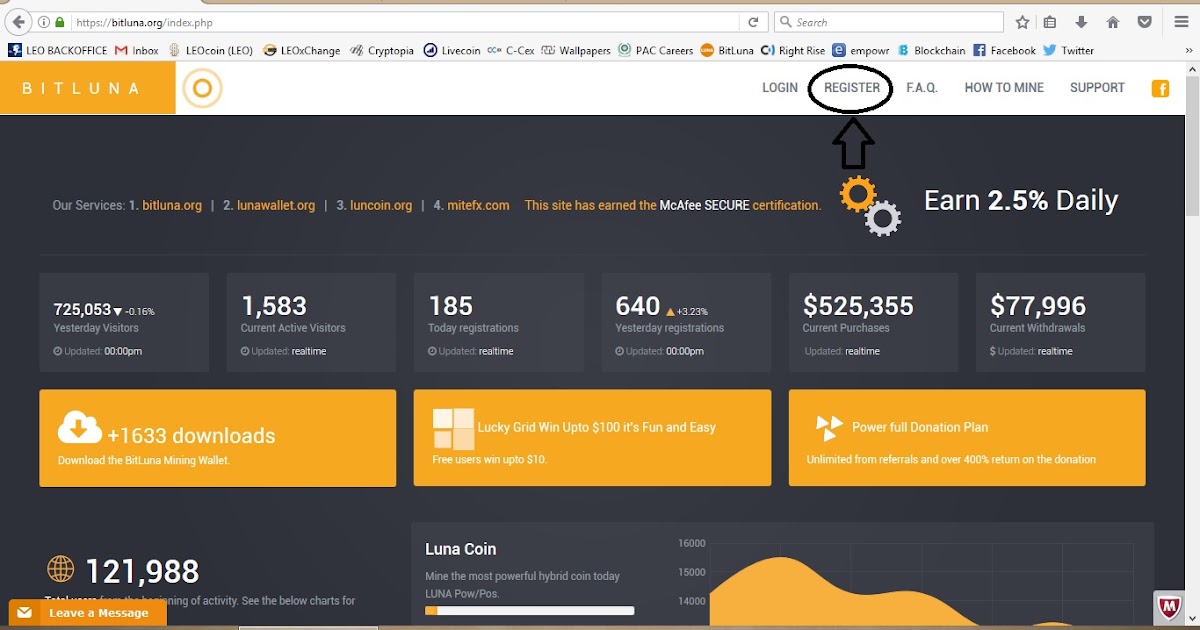Open the LOGIN page
The width and height of the screenshot is (1200, 630).
tap(780, 88)
